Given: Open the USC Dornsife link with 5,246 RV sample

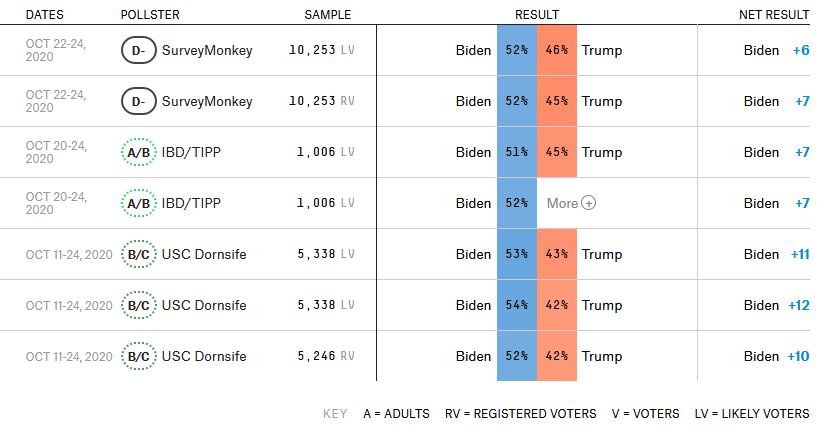Looking at the screenshot, I should point(204,356).
